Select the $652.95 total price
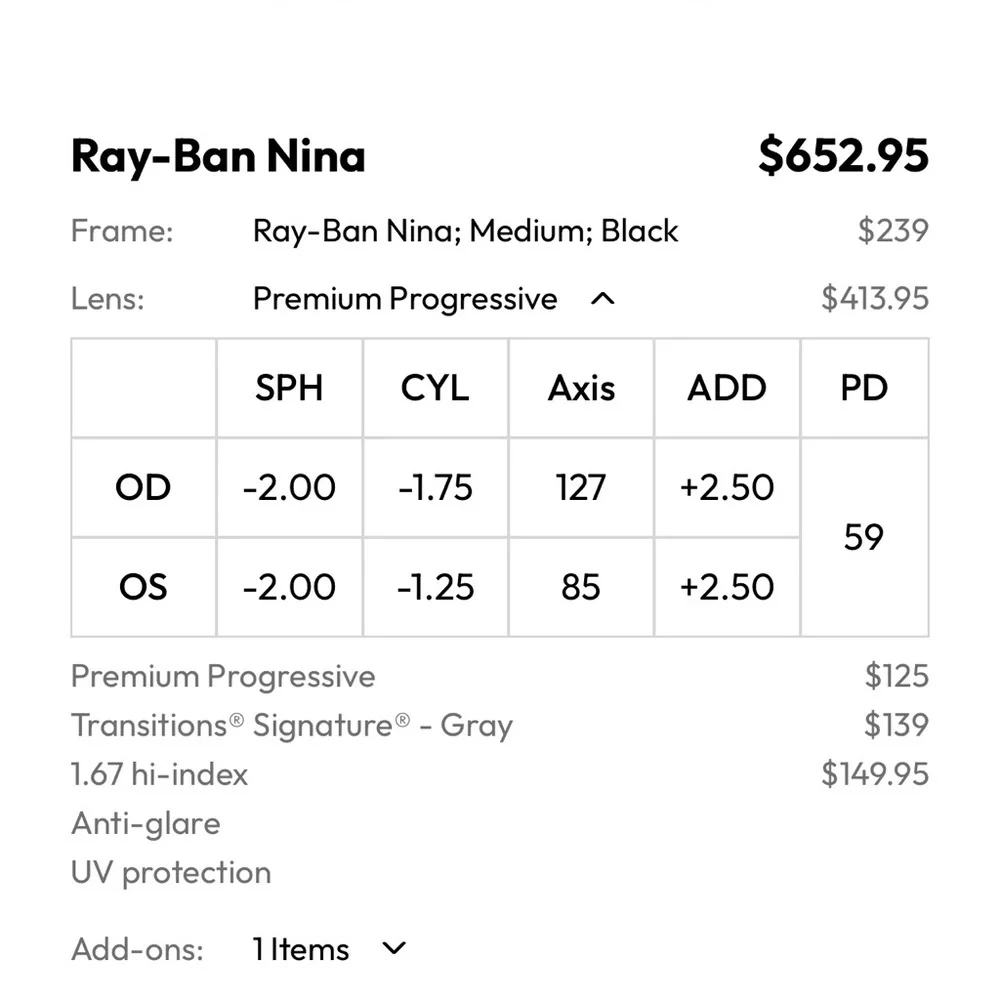 click(x=843, y=156)
